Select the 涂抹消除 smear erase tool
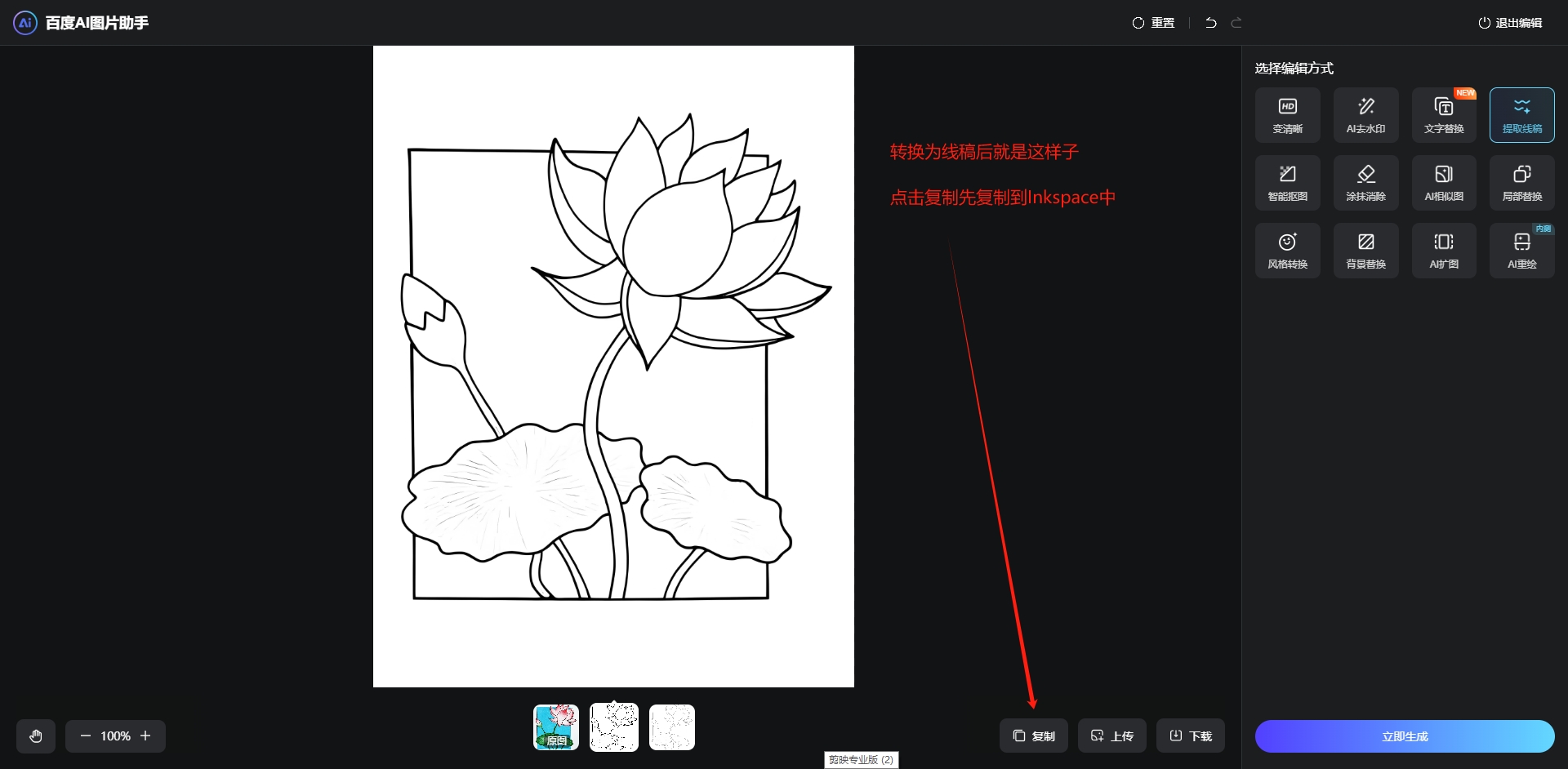Screen dimensions: 1568x769 pos(1365,183)
